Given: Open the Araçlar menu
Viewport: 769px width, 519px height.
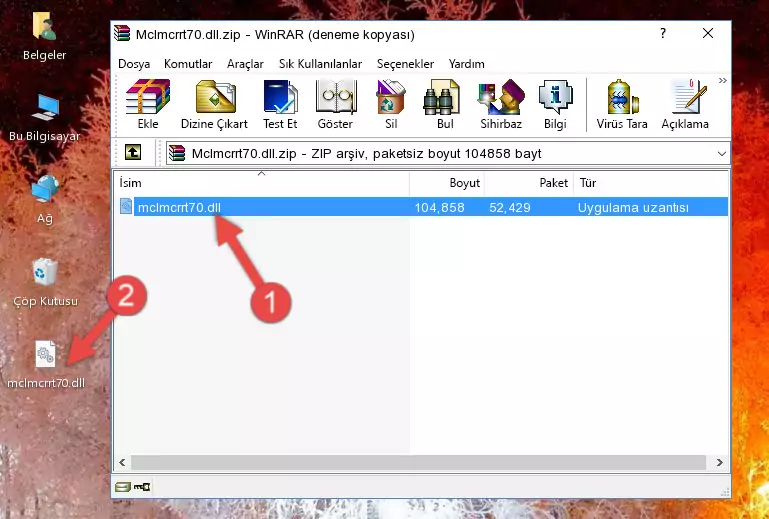Looking at the screenshot, I should pyautogui.click(x=245, y=64).
